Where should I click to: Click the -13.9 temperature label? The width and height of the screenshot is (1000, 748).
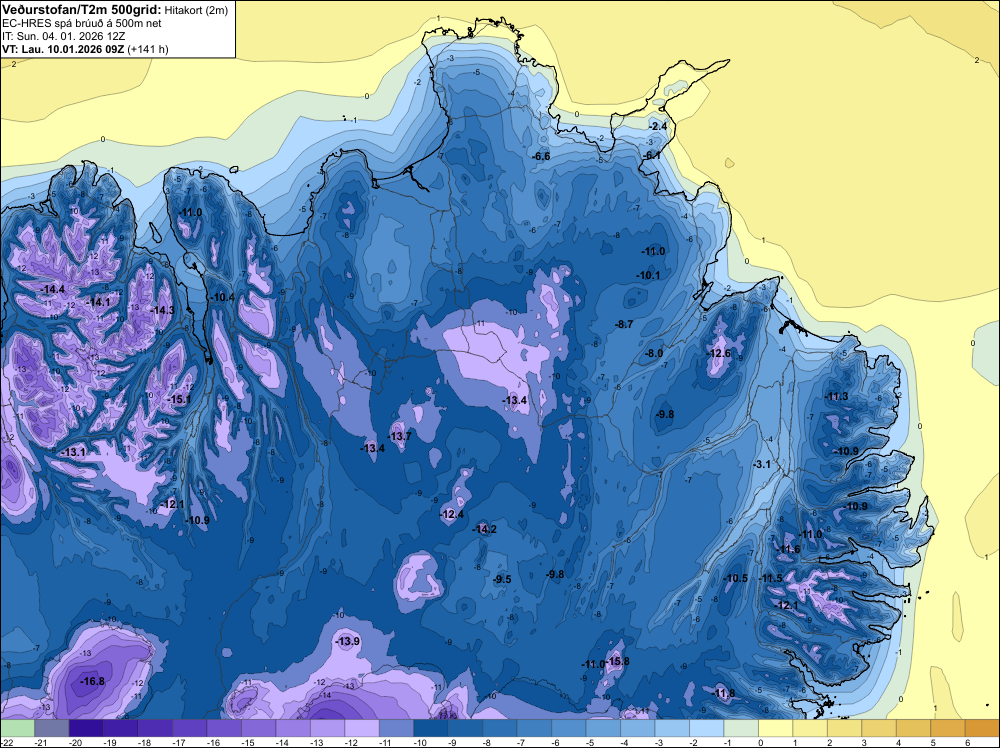pyautogui.click(x=348, y=641)
